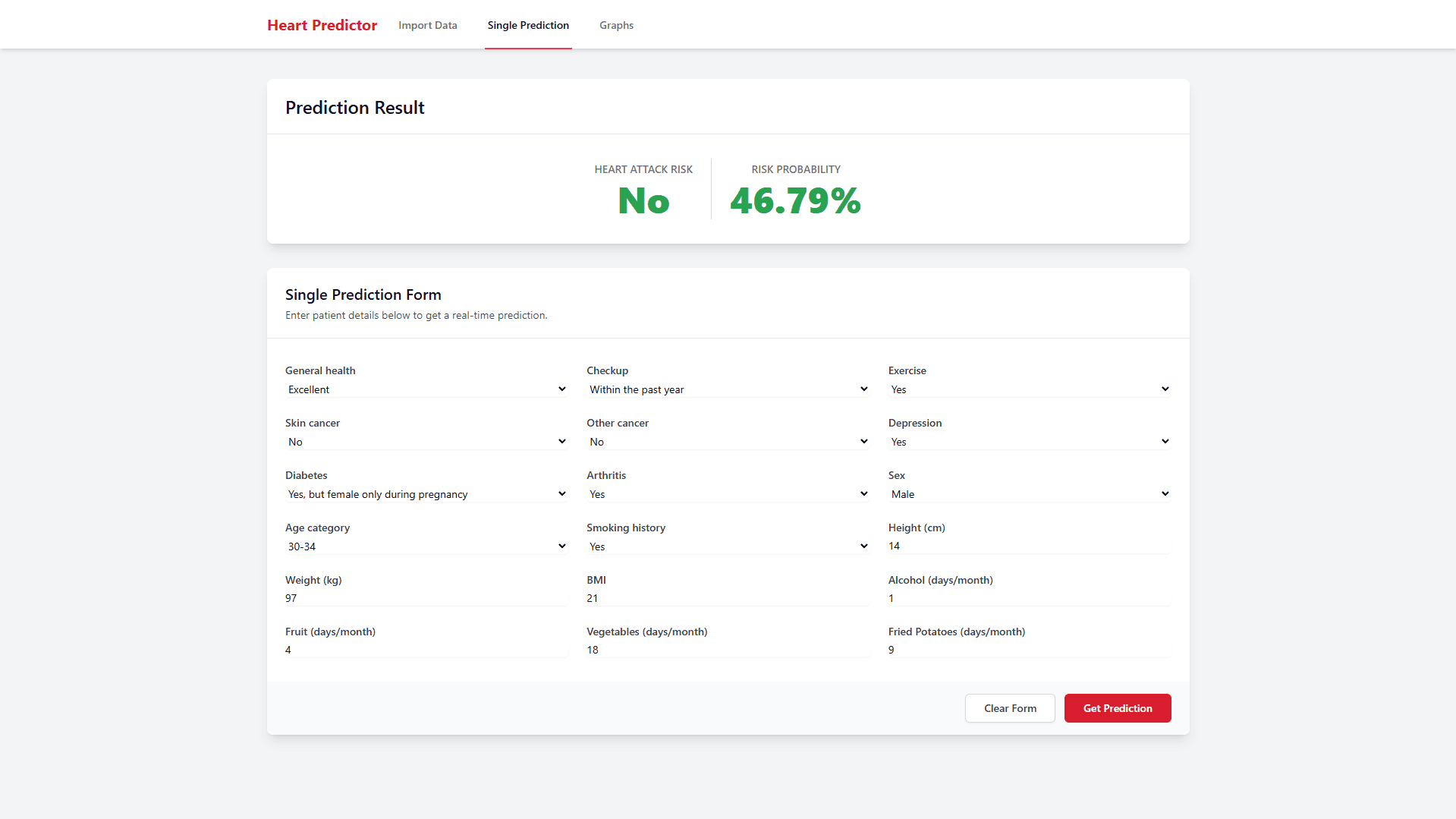
Task: Expand the Age category dropdown
Action: pyautogui.click(x=426, y=547)
